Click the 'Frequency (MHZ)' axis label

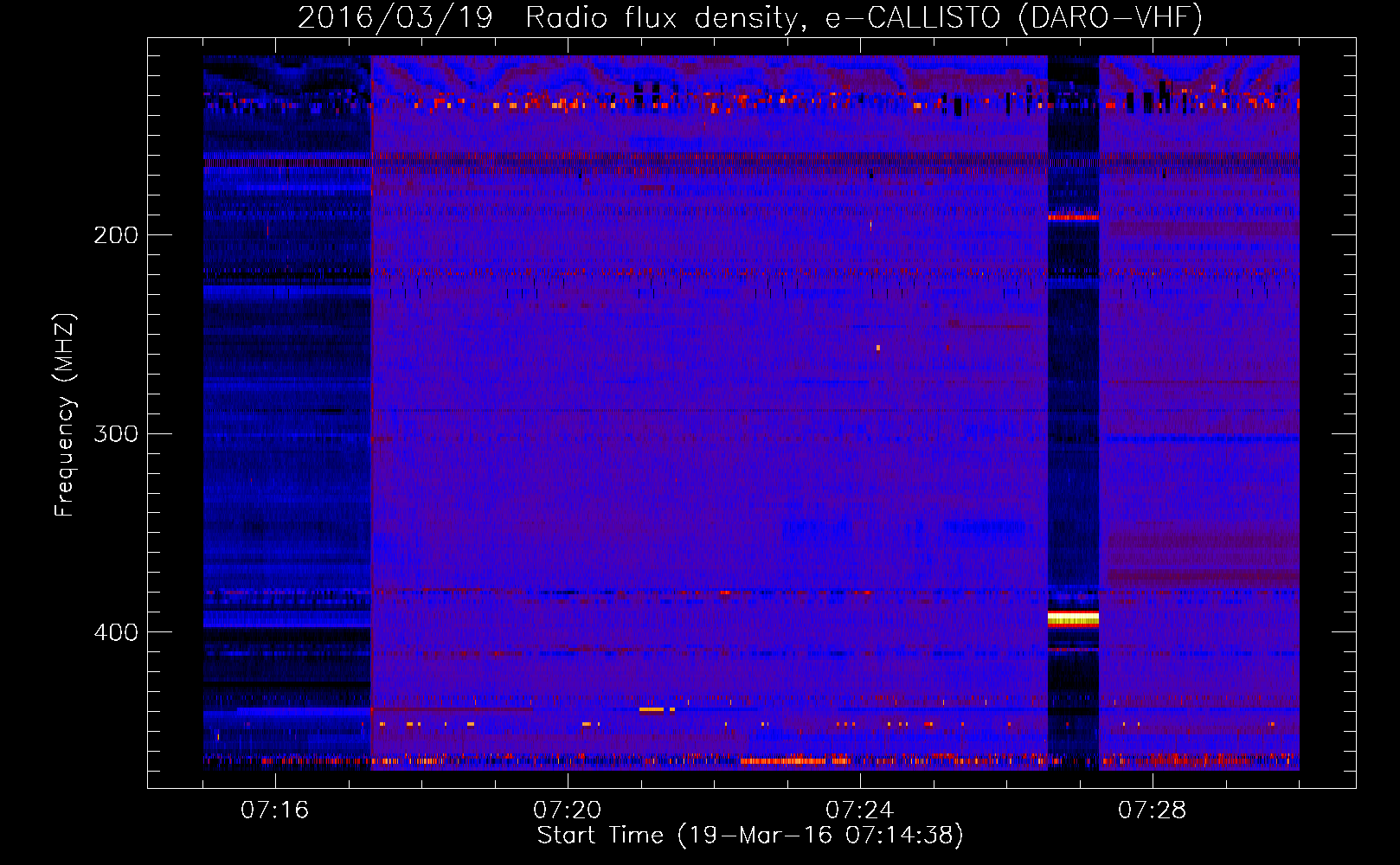point(65,415)
